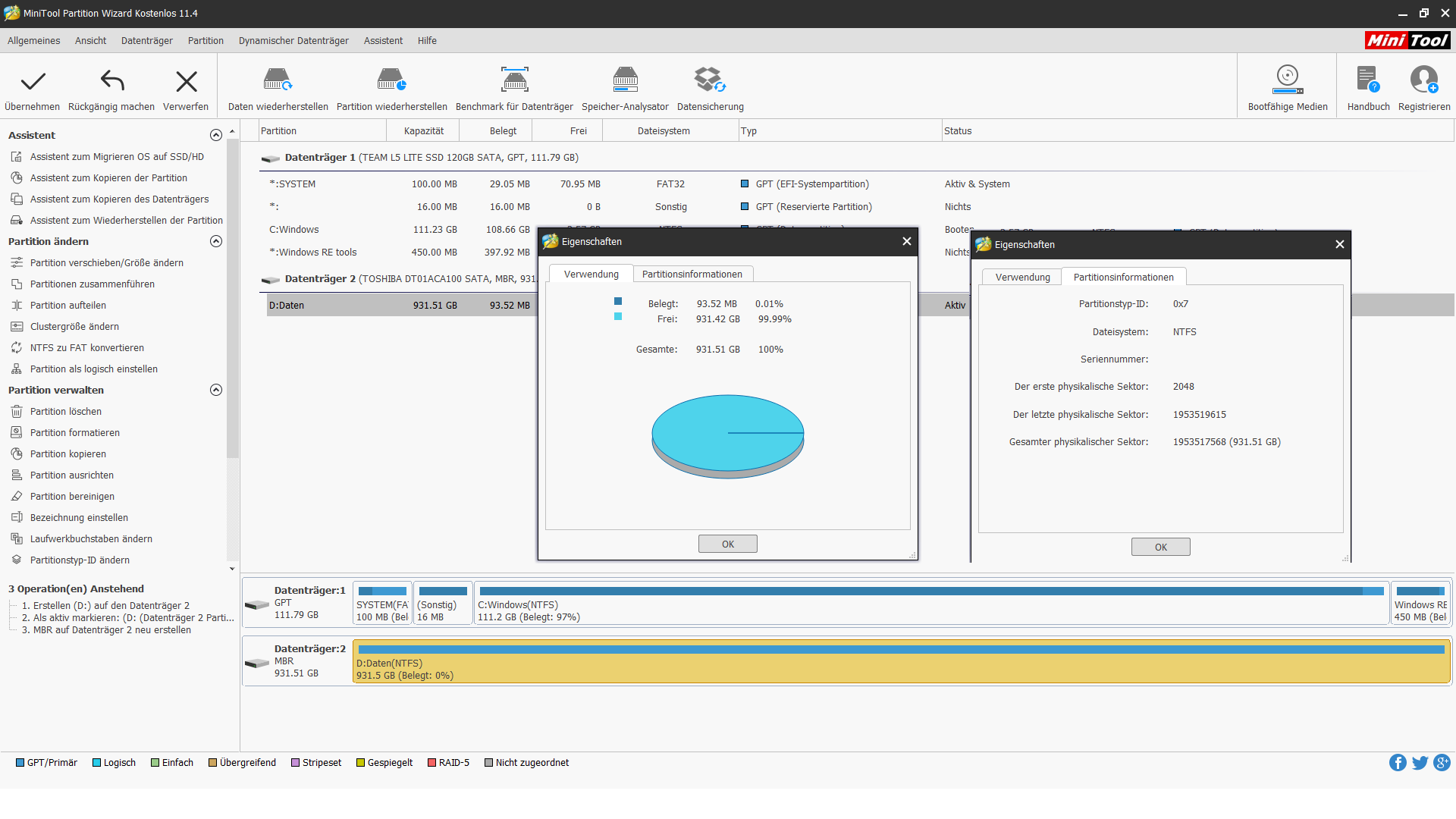This screenshot has width=1456, height=819.
Task: Click the Belegt blue color swatch
Action: tap(618, 302)
